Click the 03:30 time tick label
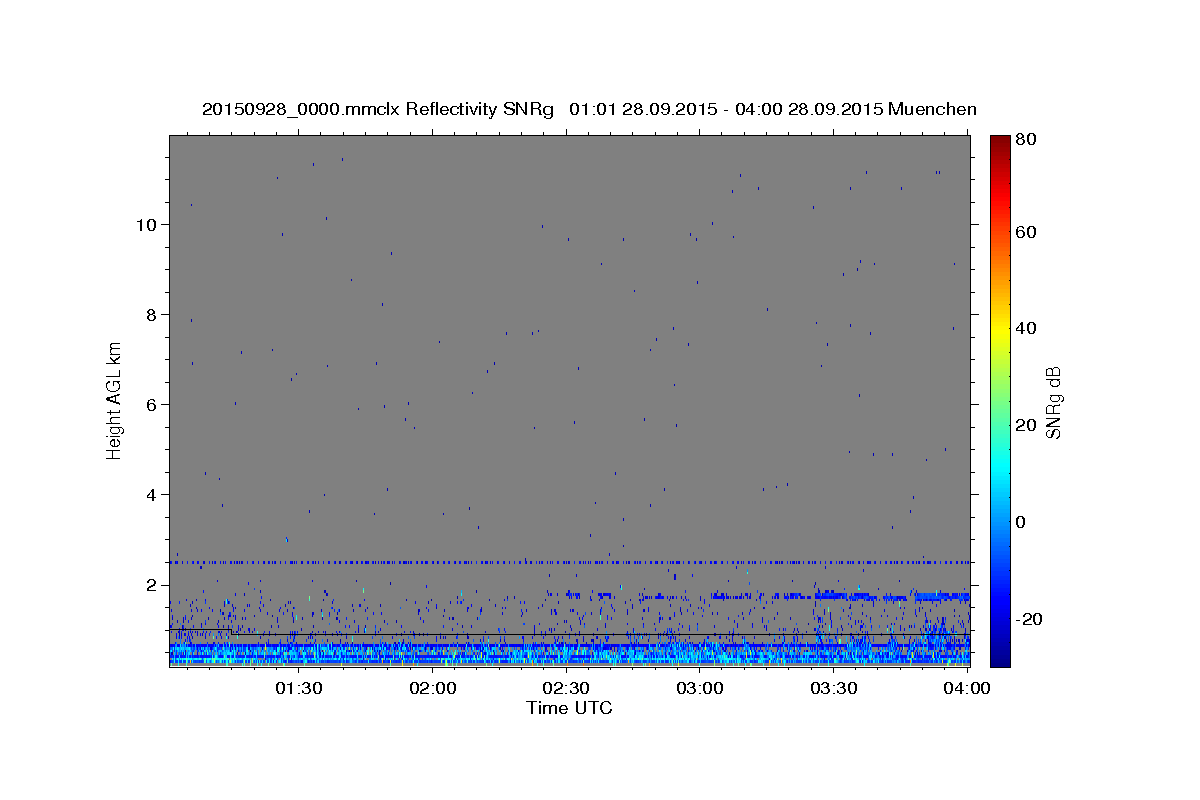Viewport: 1200px width, 800px height. pyautogui.click(x=833, y=688)
